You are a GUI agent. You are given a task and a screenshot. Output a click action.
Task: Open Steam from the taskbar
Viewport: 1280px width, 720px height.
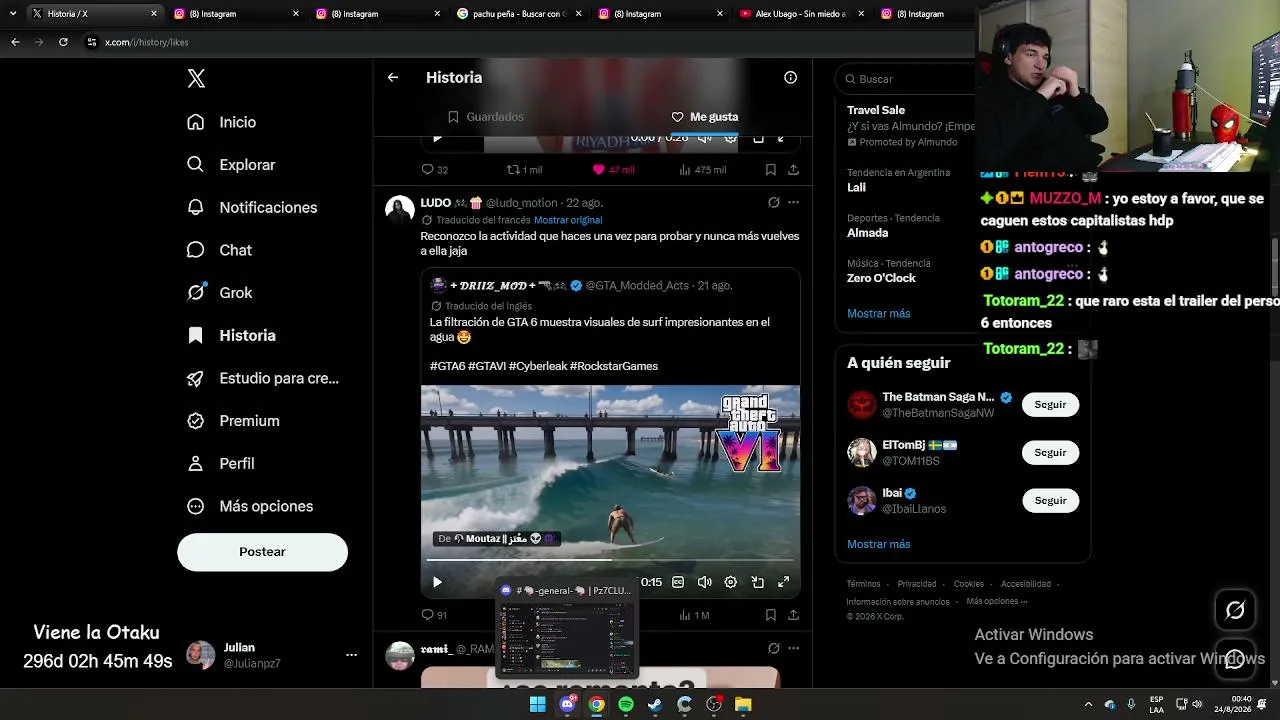(x=655, y=705)
